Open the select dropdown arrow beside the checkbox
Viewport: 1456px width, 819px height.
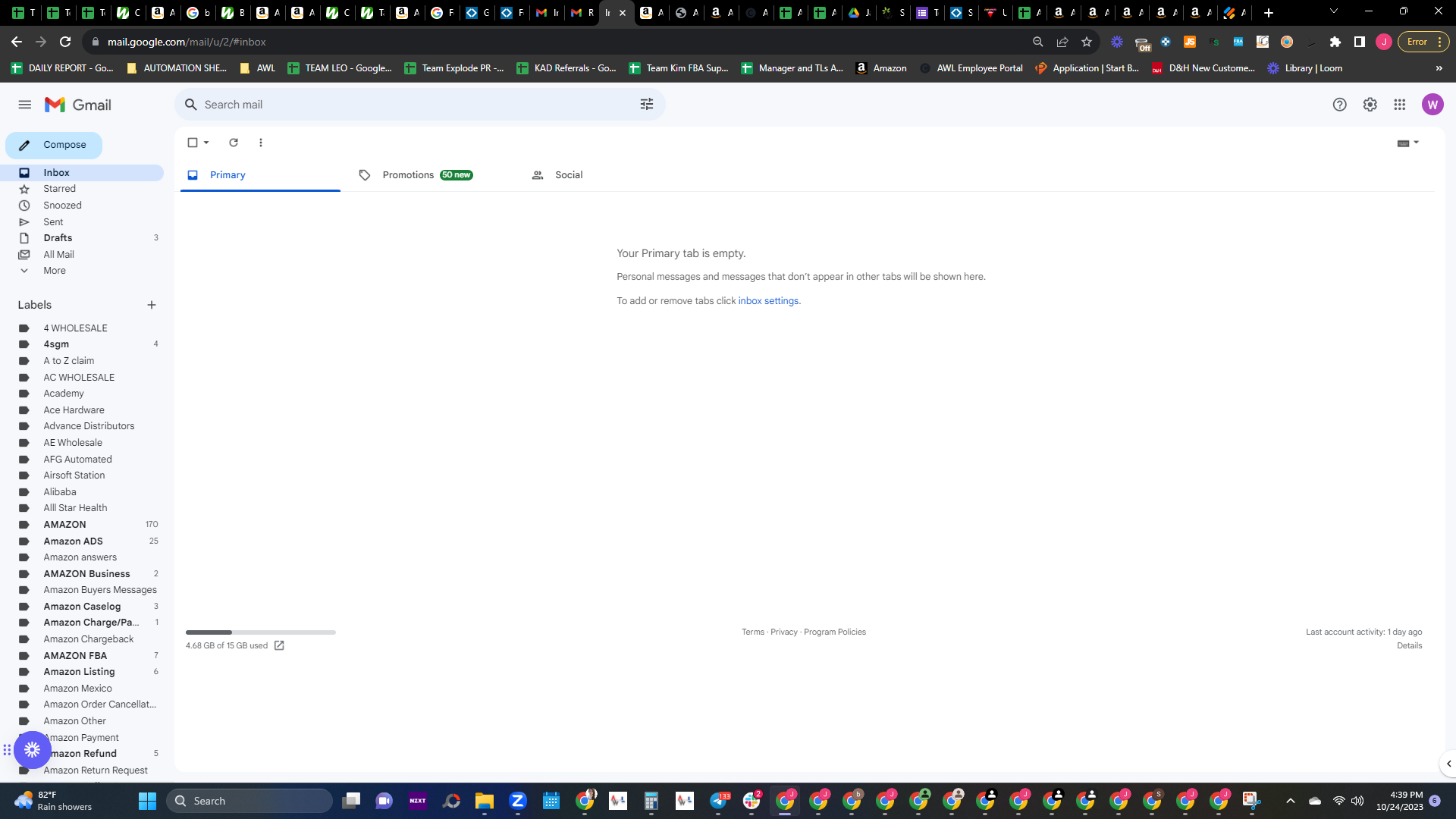[x=206, y=143]
